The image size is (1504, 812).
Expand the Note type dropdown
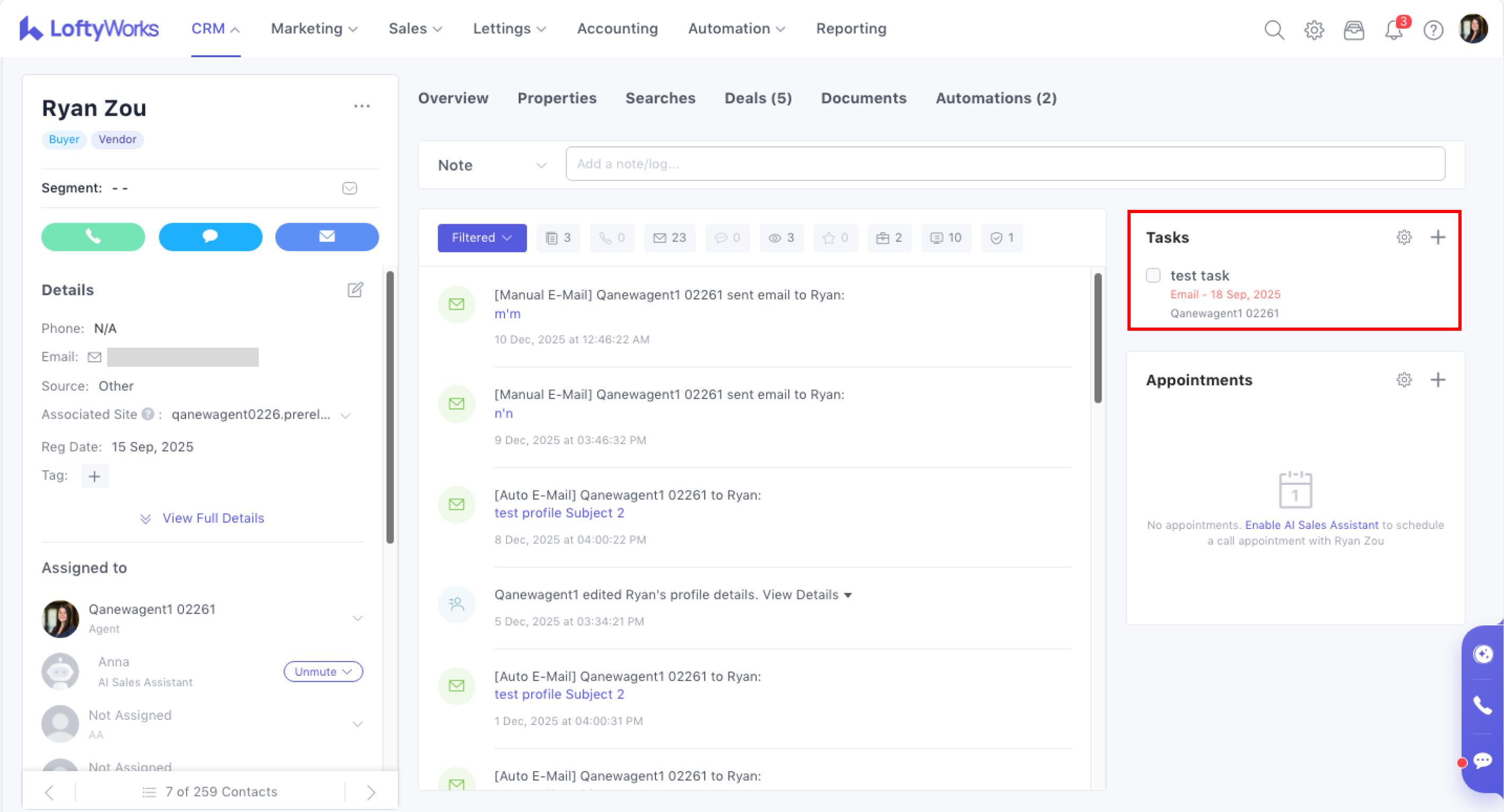click(492, 165)
